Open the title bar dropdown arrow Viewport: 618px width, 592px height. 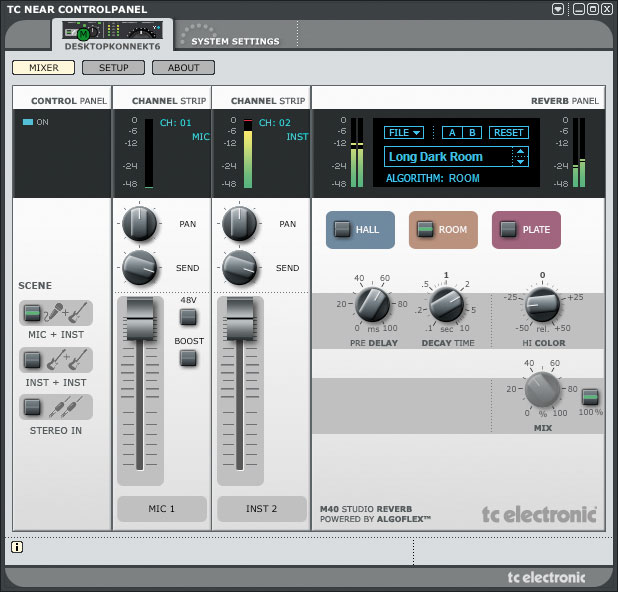pos(558,9)
